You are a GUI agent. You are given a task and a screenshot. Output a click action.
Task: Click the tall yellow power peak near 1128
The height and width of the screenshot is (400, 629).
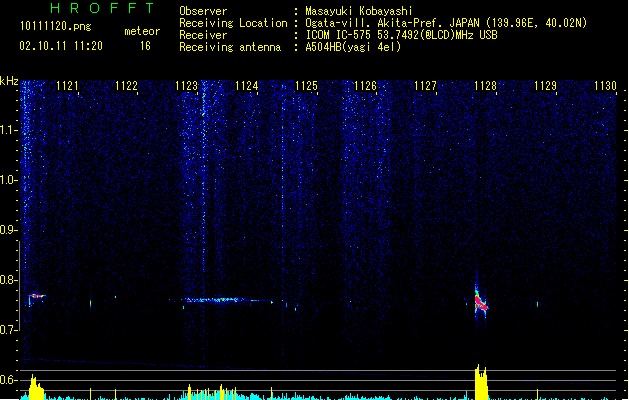pyautogui.click(x=481, y=382)
